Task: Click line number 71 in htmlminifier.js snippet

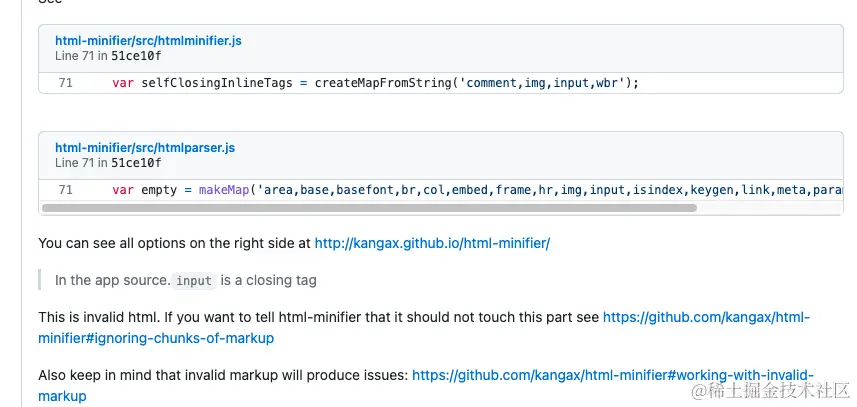Action: tap(65, 83)
